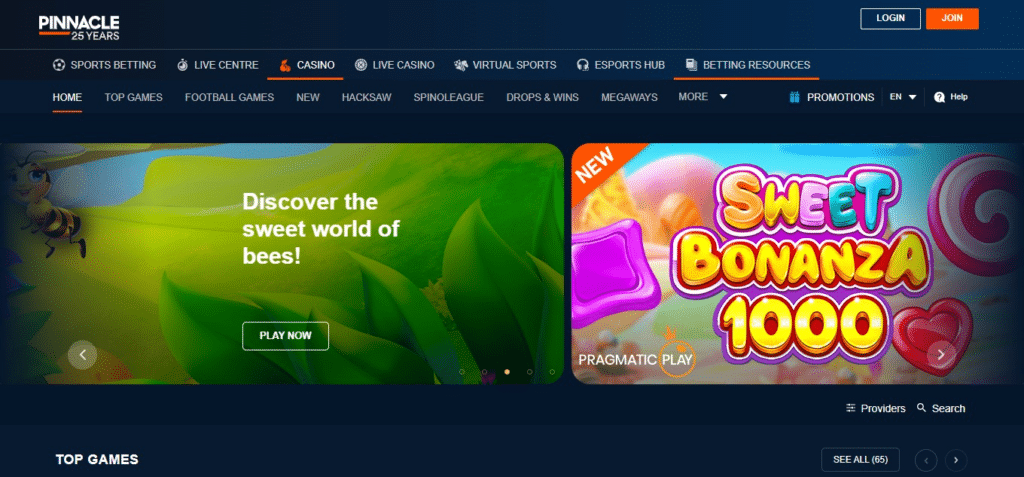Go to previous banner slide arrow
The height and width of the screenshot is (477, 1024).
pyautogui.click(x=82, y=354)
